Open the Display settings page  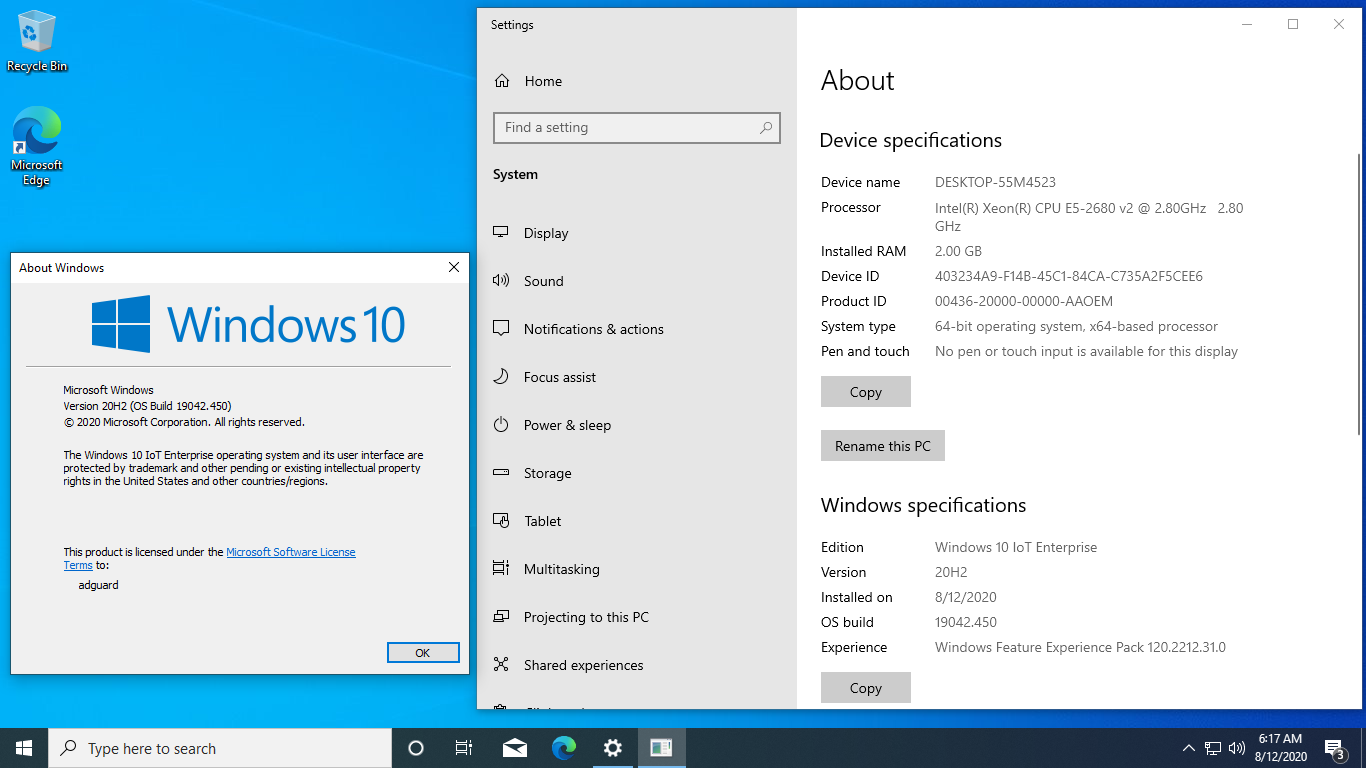[x=637, y=233]
